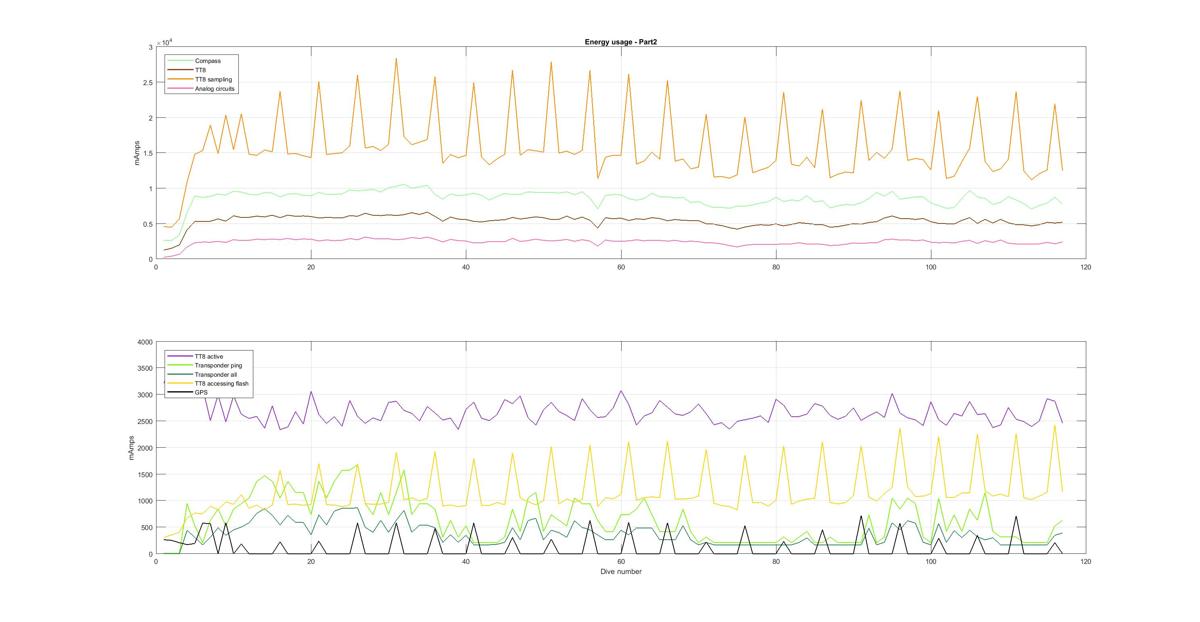Image resolution: width=1200 pixels, height=622 pixels.
Task: Click the "mAmps" y-axis label of upper chart
Action: (139, 153)
